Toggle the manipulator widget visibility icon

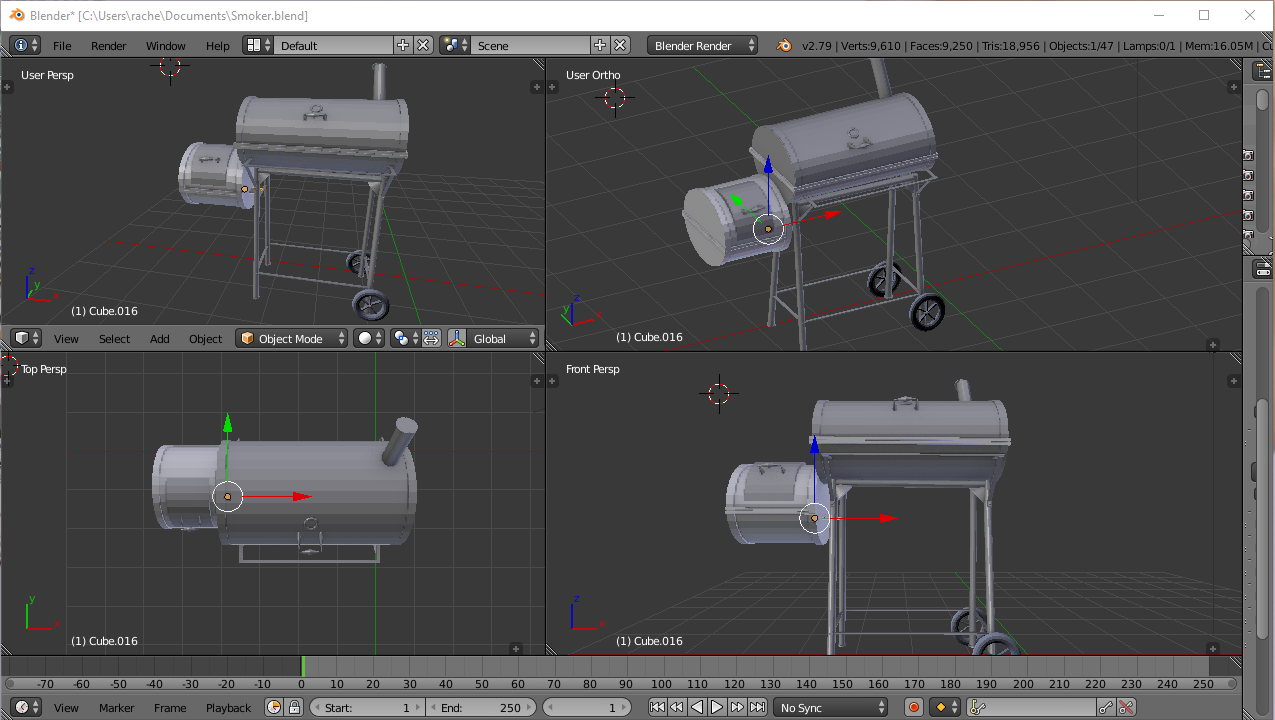pyautogui.click(x=431, y=337)
